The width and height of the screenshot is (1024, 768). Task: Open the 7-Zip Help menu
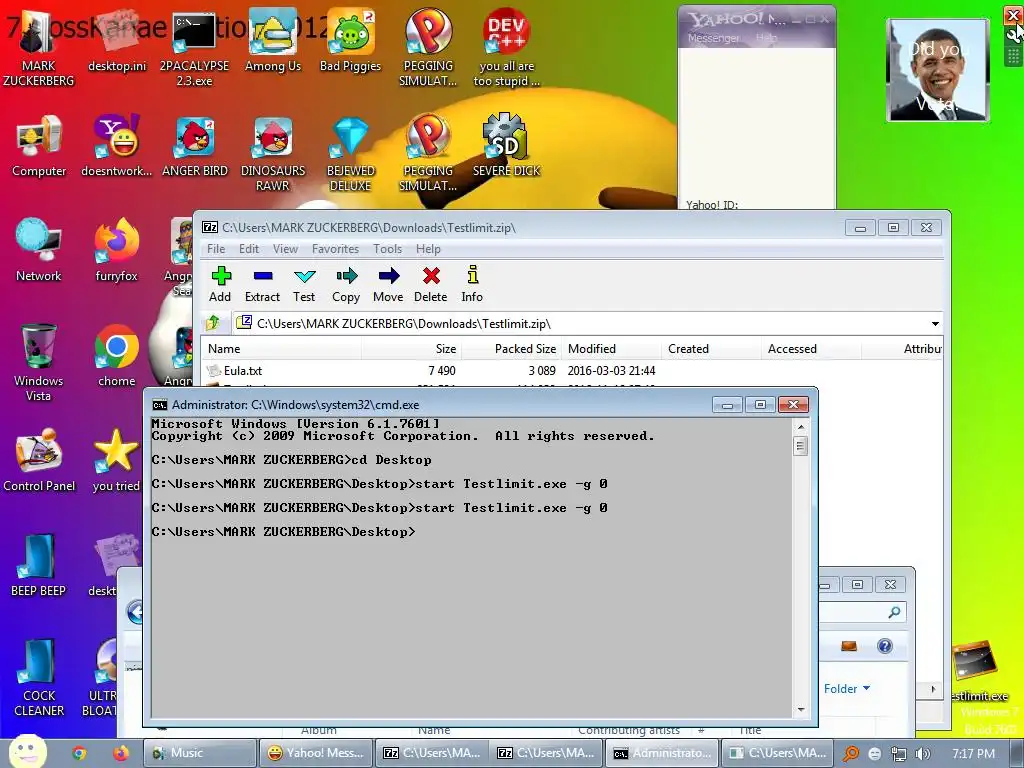tap(428, 249)
